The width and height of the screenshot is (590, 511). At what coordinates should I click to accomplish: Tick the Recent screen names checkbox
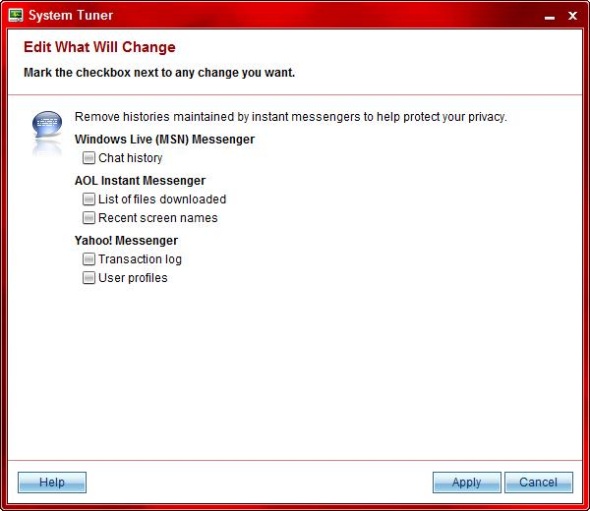(x=89, y=217)
